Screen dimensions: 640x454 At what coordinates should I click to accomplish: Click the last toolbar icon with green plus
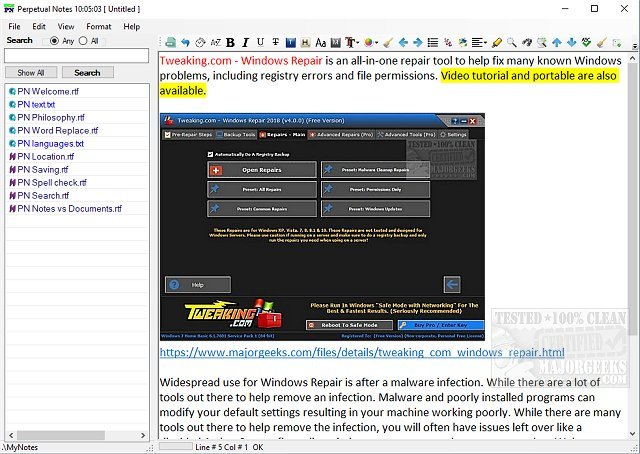click(x=617, y=42)
